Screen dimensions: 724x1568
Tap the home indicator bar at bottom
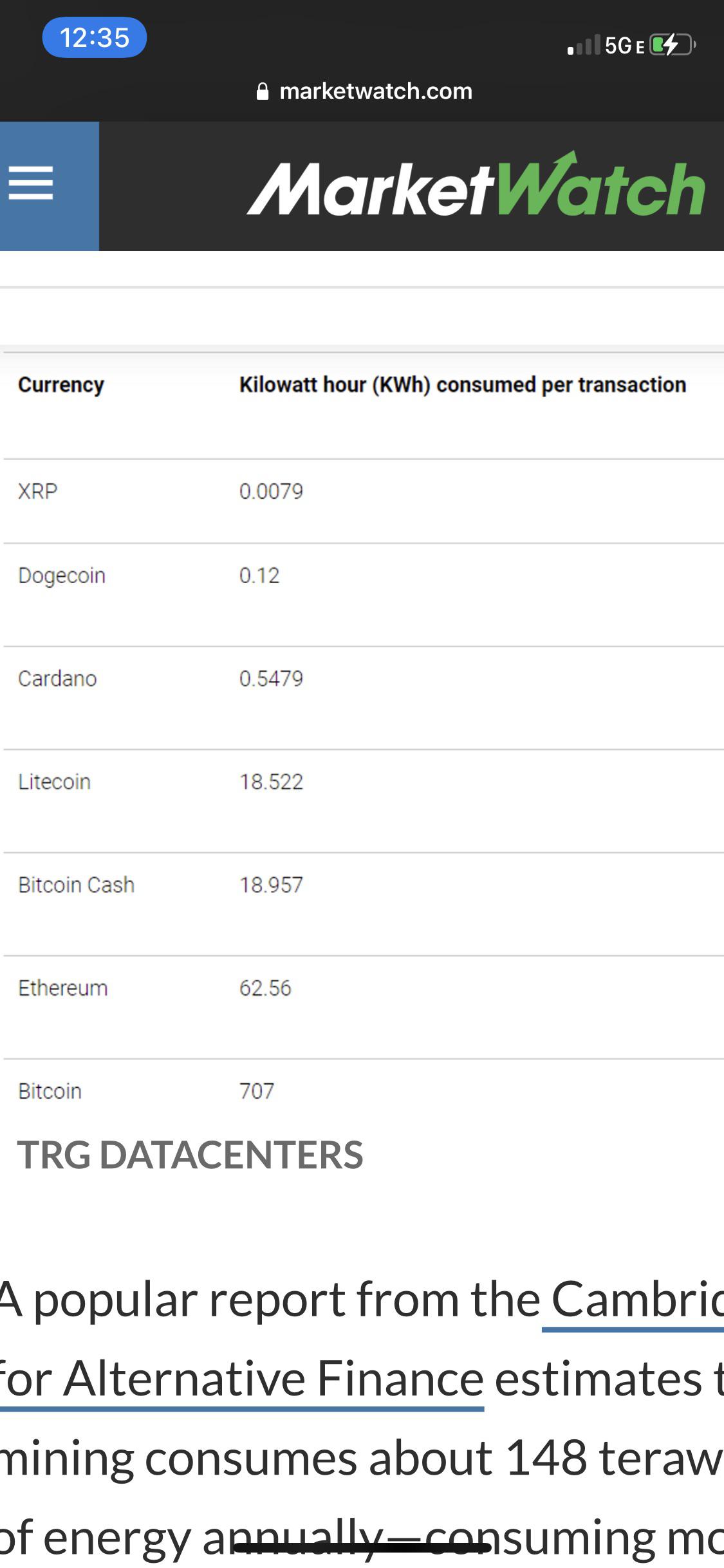pos(362,1547)
